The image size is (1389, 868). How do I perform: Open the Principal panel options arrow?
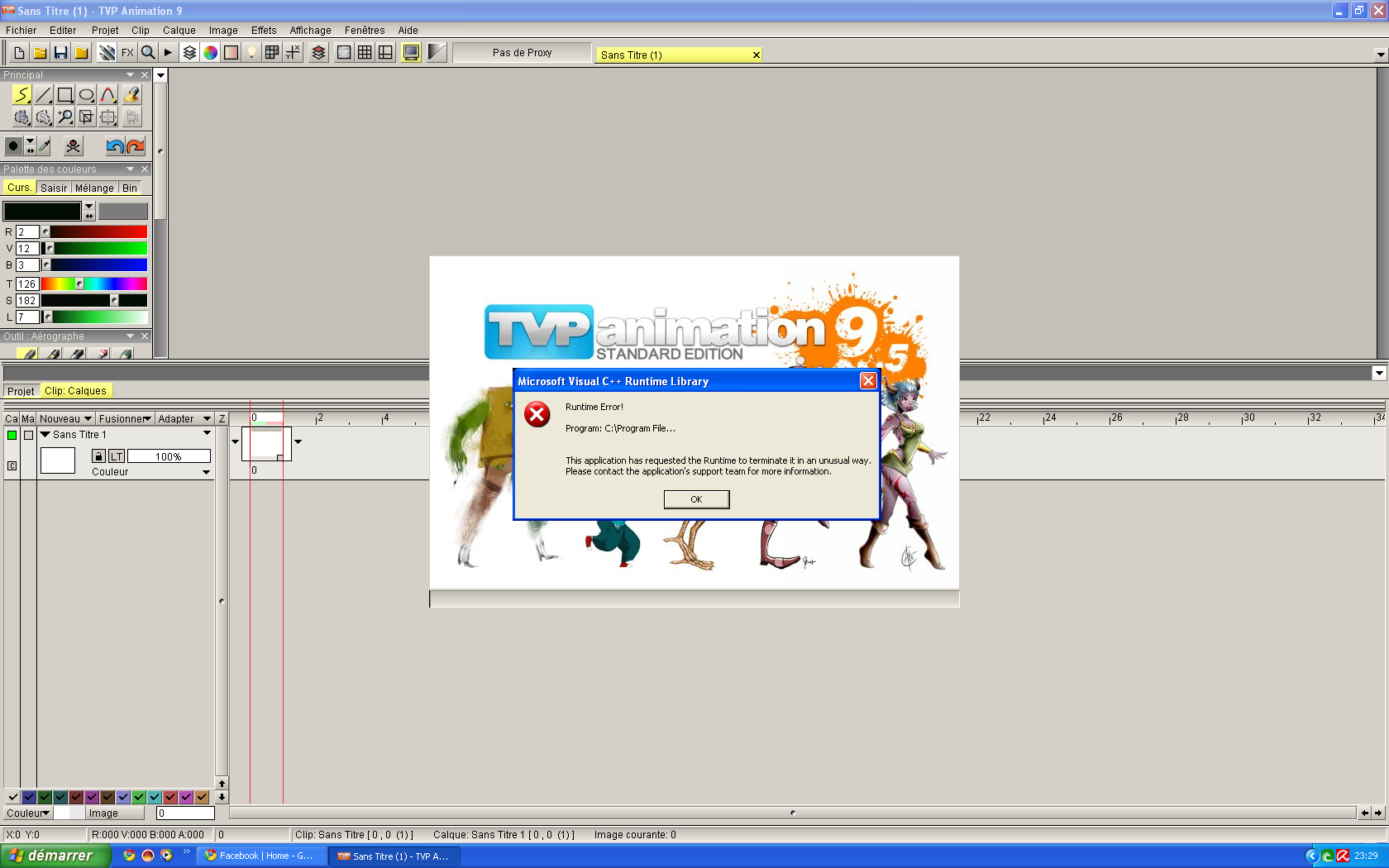[x=130, y=75]
